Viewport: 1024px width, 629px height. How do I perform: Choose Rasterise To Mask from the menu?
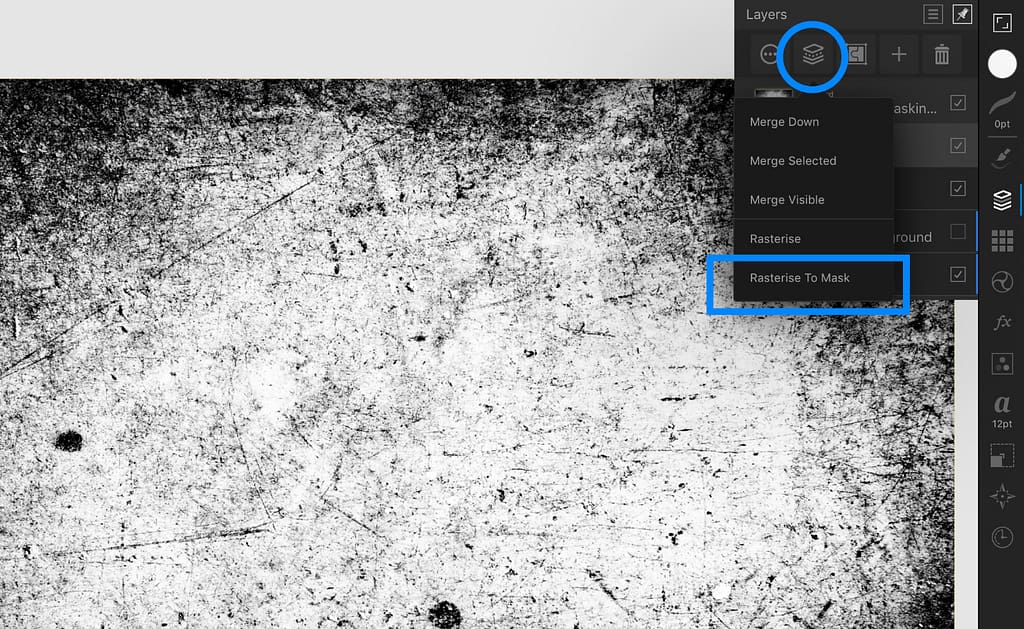pyautogui.click(x=800, y=278)
